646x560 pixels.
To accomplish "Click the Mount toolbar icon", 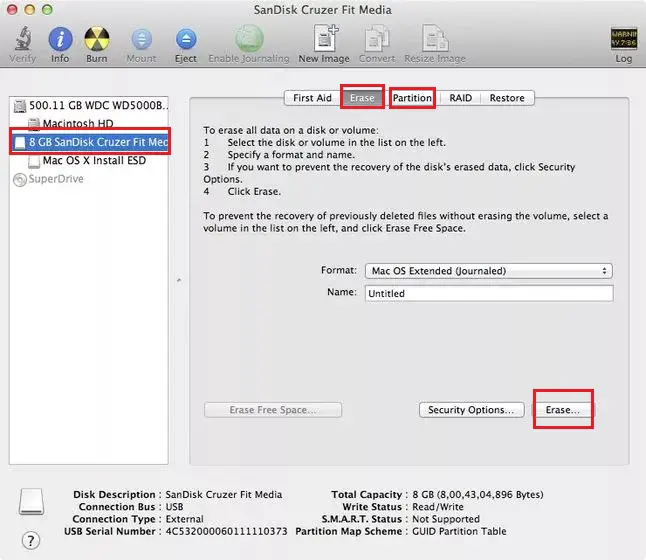I will point(141,40).
